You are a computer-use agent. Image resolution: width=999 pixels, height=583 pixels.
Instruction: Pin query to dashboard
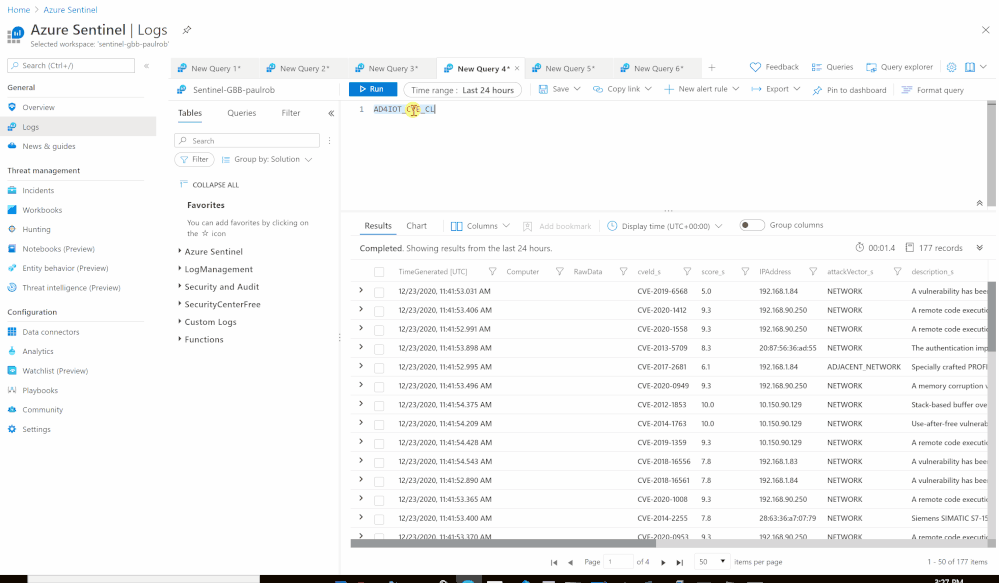849,90
